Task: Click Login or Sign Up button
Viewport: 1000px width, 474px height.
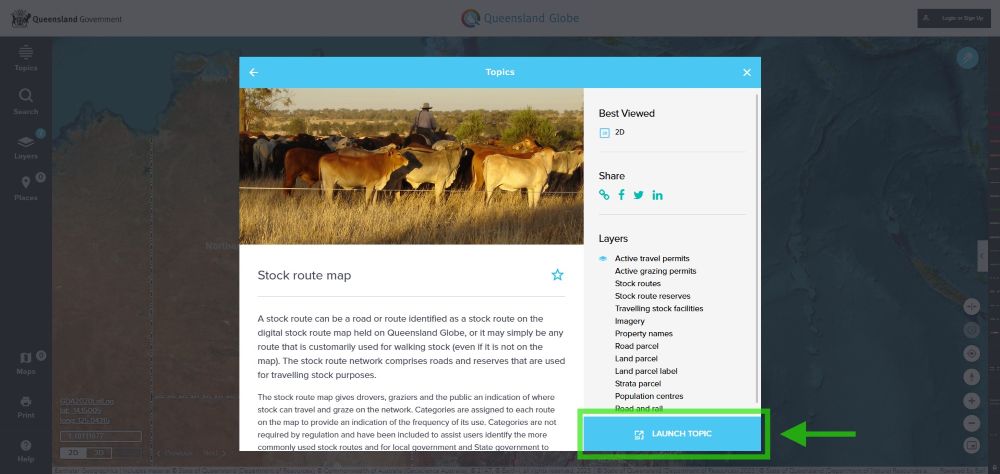Action: (954, 19)
